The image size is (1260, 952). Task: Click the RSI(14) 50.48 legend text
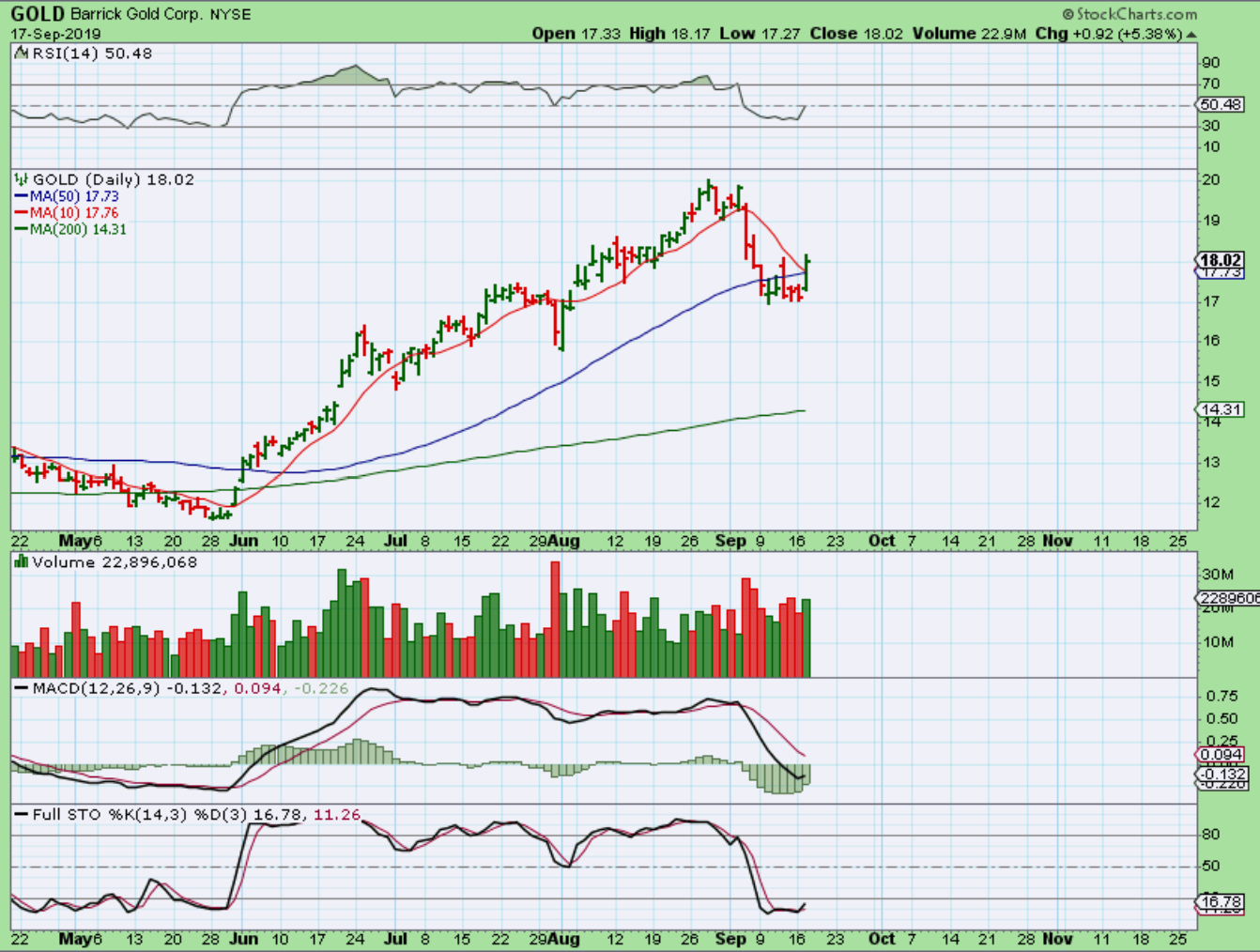(92, 54)
